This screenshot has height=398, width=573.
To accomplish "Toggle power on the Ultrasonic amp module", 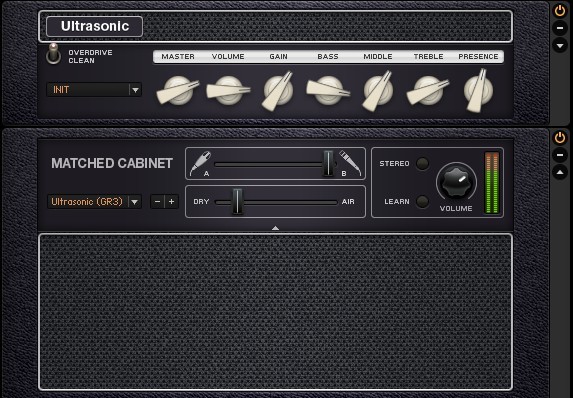I will pos(559,11).
